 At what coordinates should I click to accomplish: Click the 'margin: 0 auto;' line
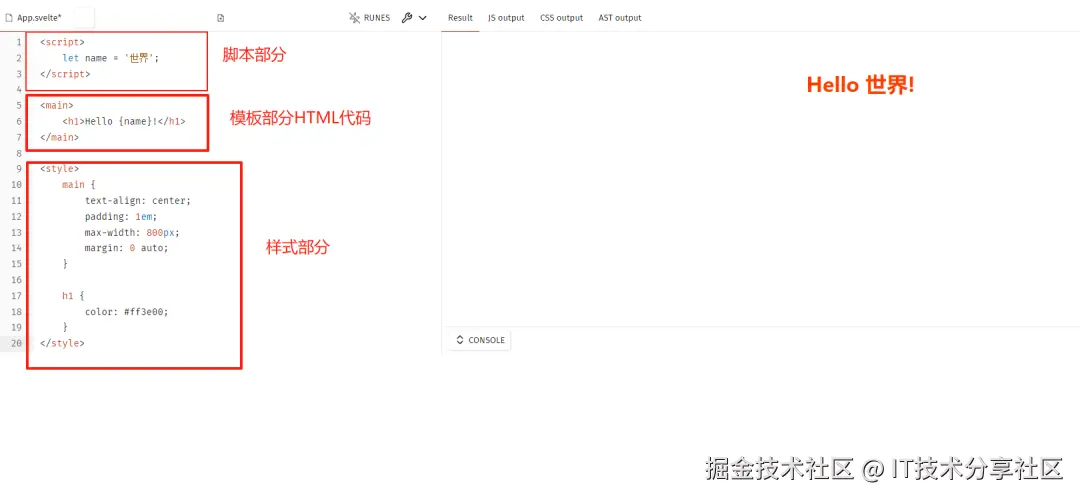127,247
